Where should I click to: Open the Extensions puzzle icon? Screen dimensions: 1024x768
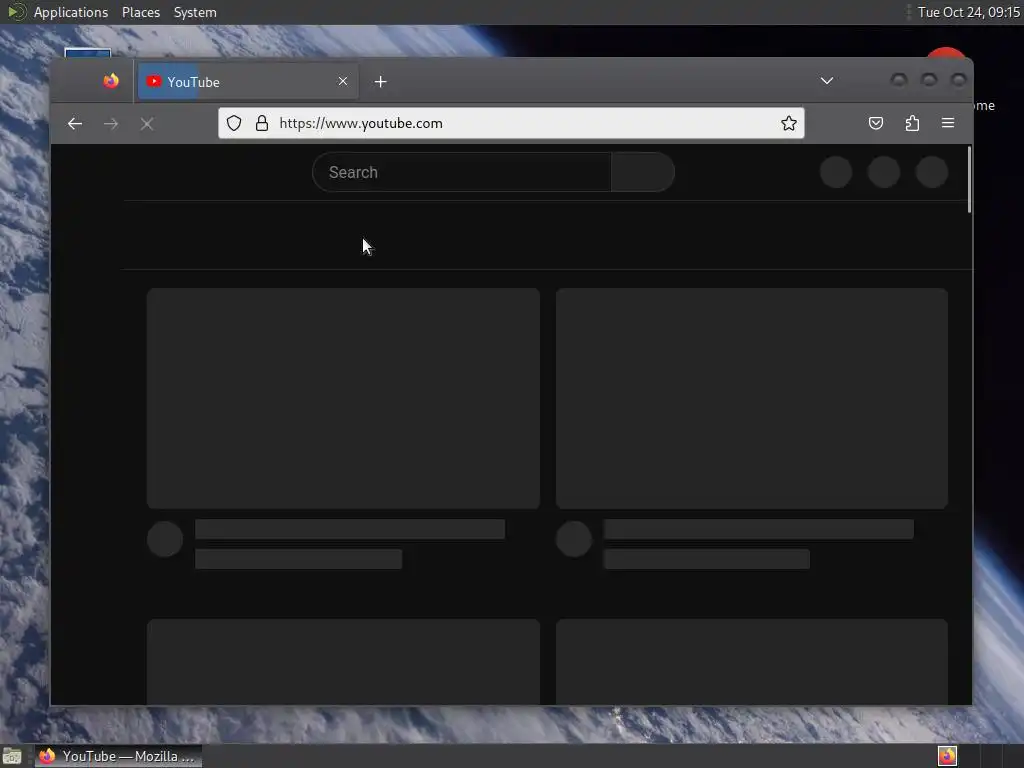(912, 123)
